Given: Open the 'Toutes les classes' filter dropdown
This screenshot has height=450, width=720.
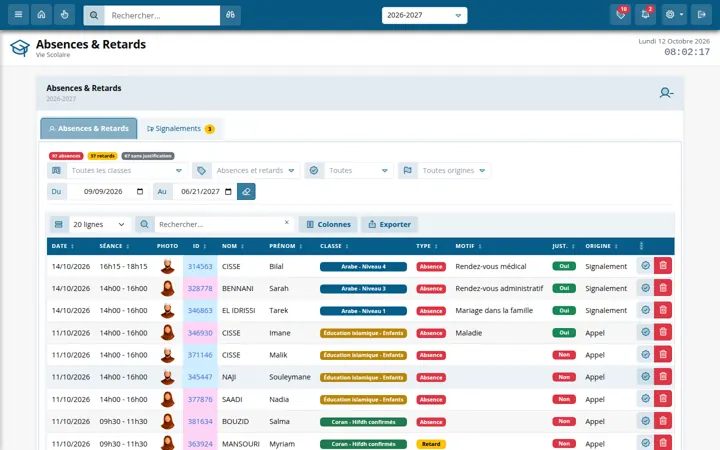Looking at the screenshot, I should click(x=127, y=170).
